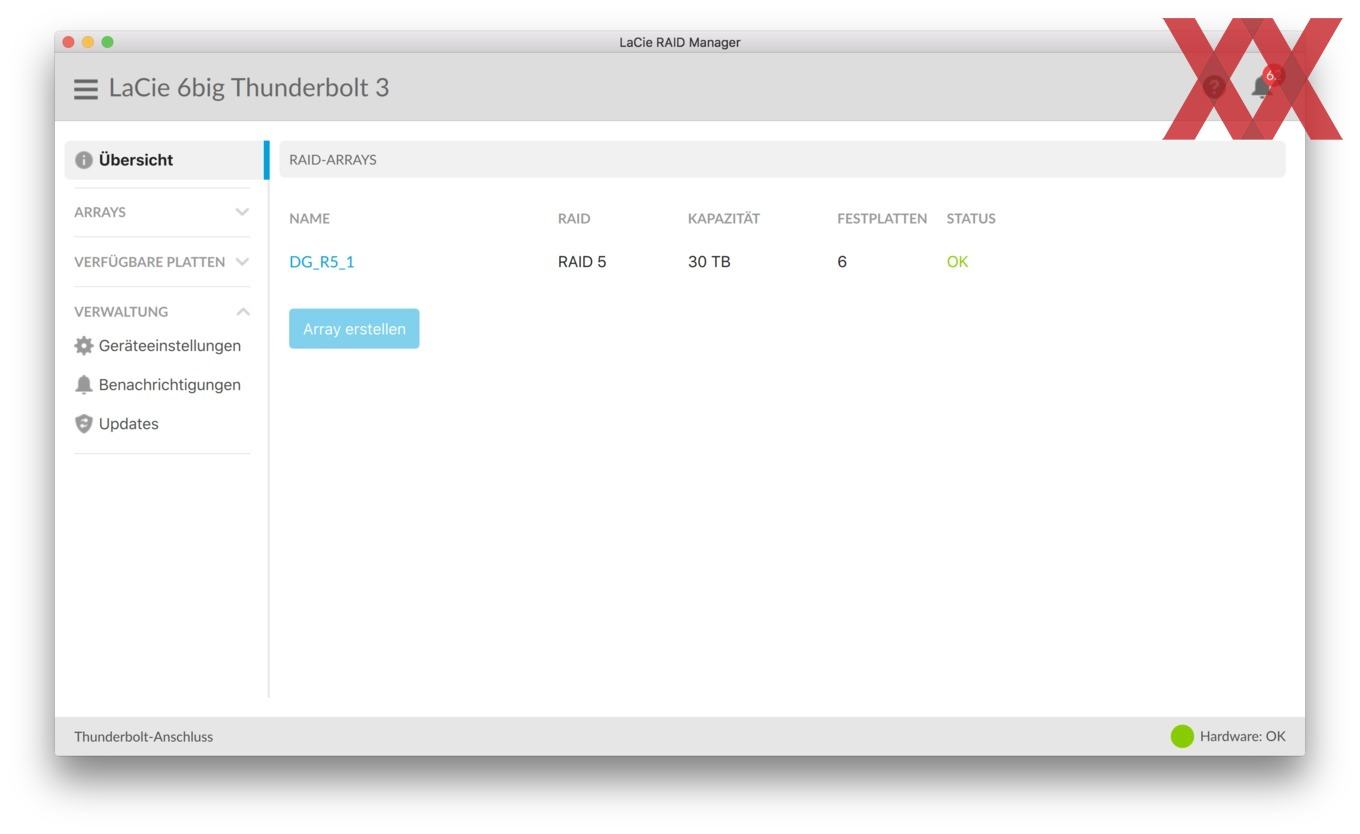
Task: Click the Array erstellen button
Action: [x=354, y=329]
